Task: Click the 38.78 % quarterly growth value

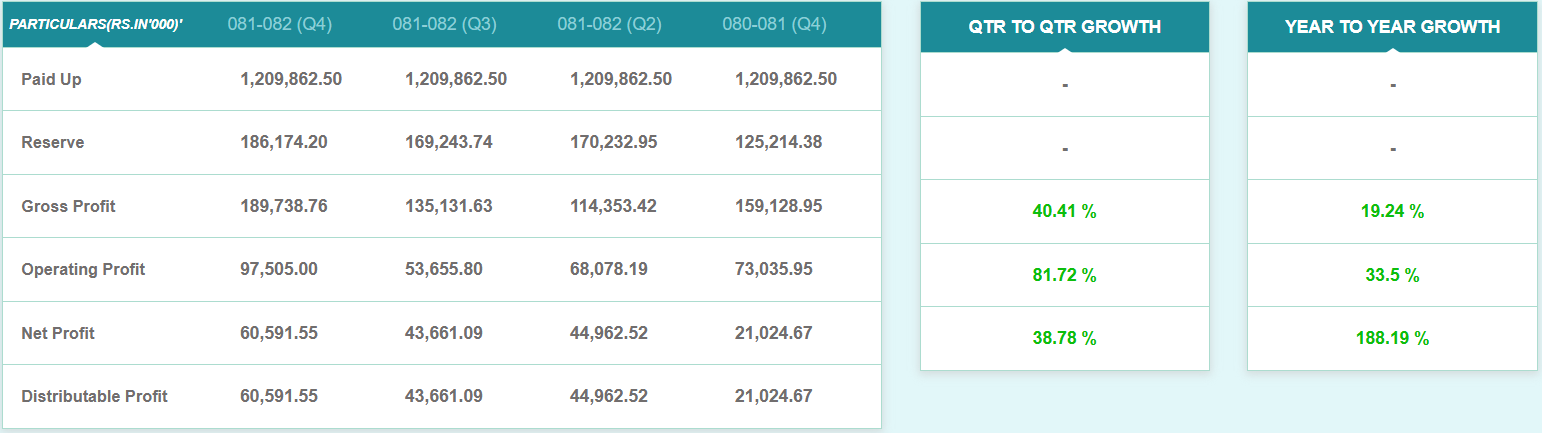Action: [x=1065, y=338]
